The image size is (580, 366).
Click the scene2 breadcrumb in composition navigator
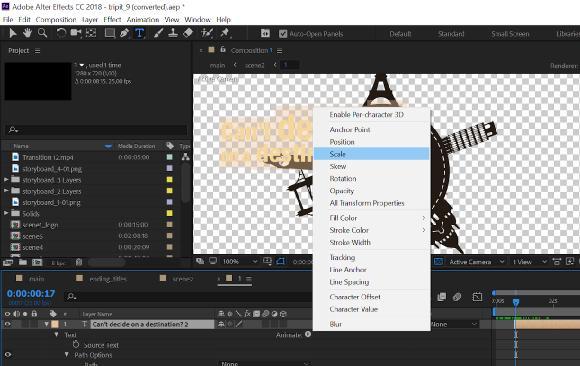point(254,65)
